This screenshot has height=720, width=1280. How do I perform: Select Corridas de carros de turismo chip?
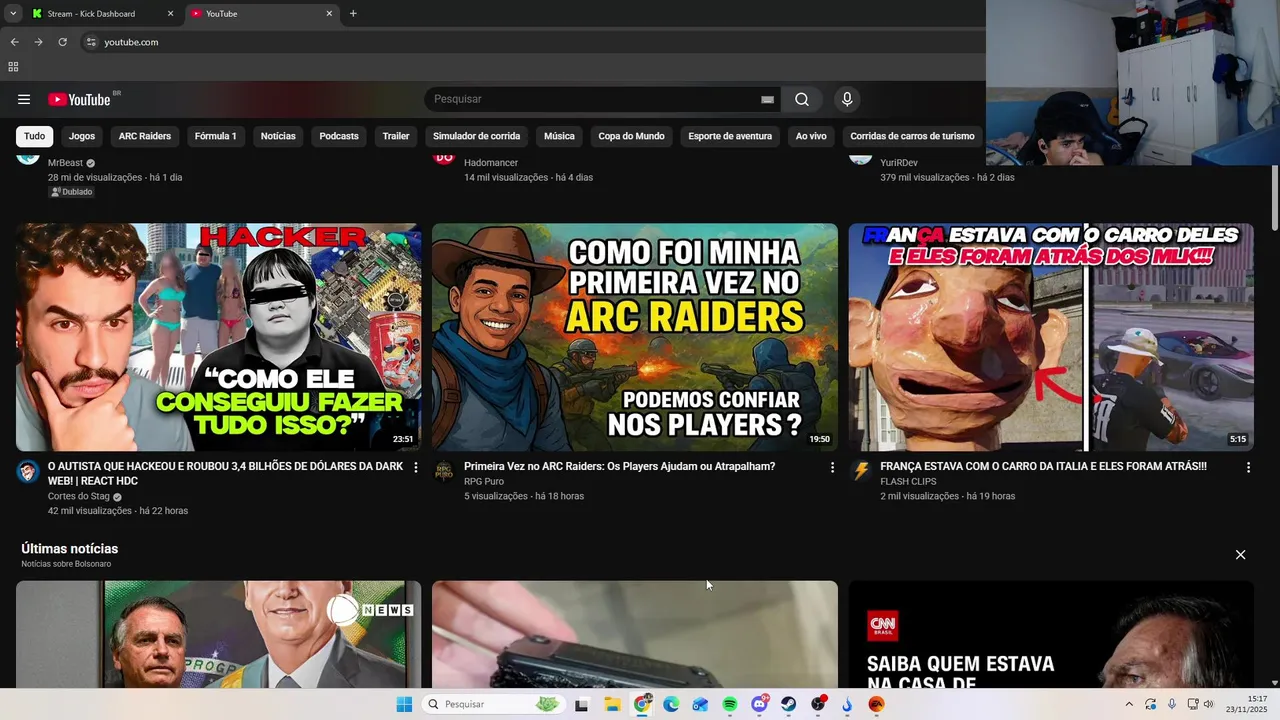coord(912,136)
